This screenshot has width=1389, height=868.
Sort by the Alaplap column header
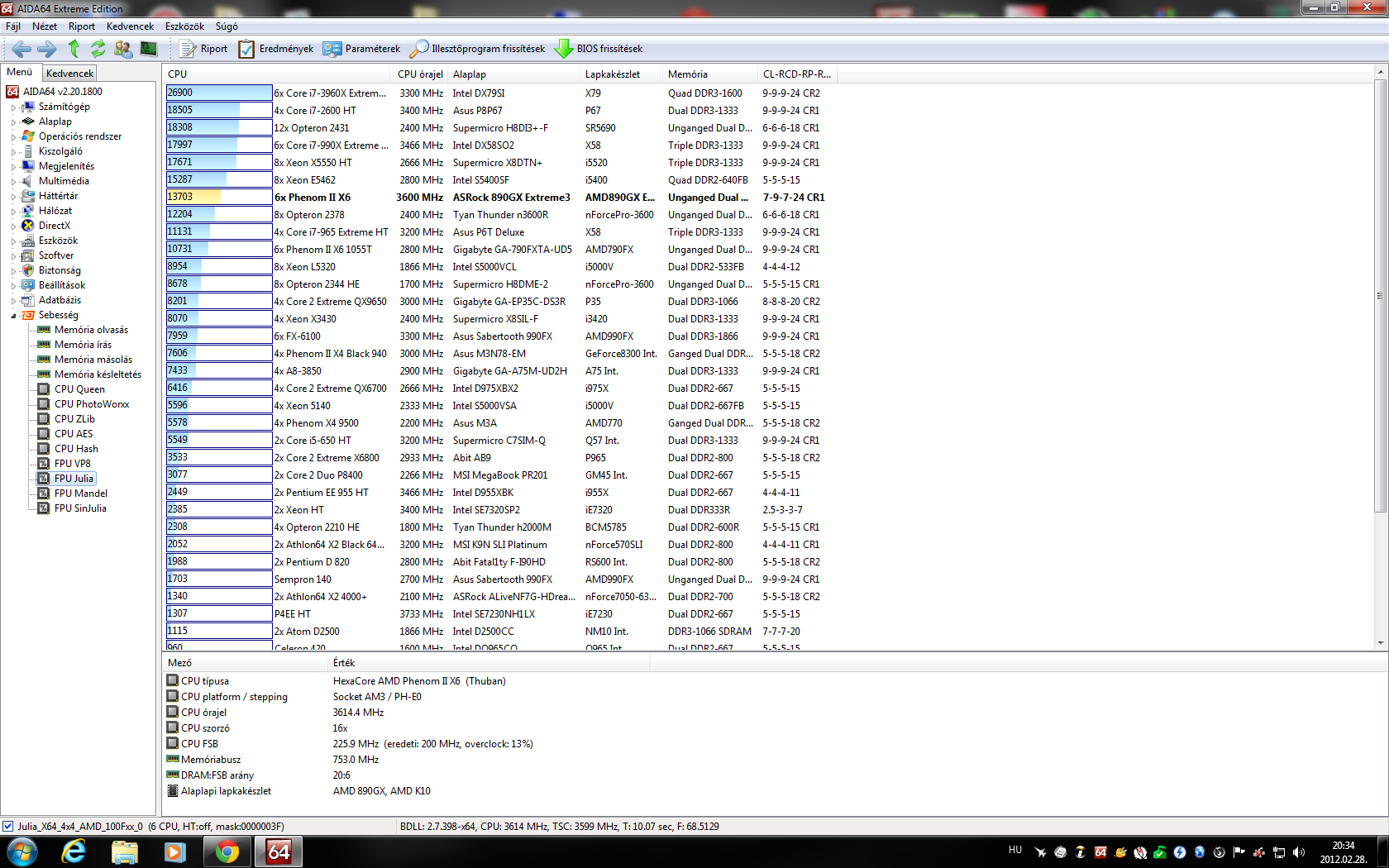click(x=513, y=74)
